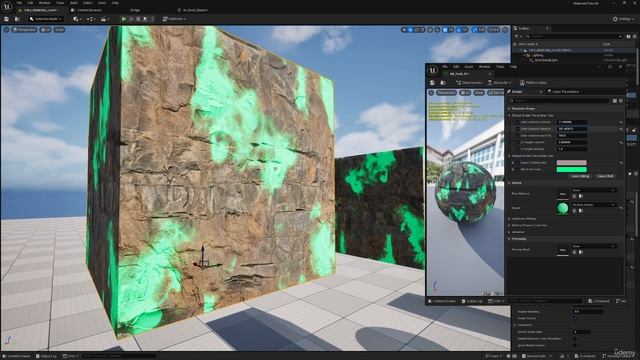Viewport: 640px width, 360px height.
Task: Toggle third scalar parameter override checkbox
Action: pos(517,136)
